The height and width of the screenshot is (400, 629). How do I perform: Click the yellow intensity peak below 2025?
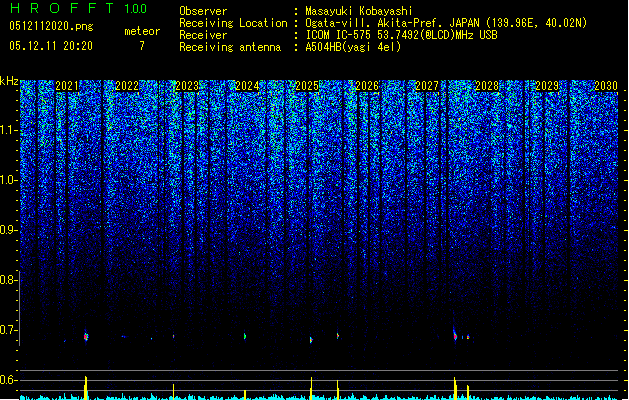pyautogui.click(x=311, y=388)
